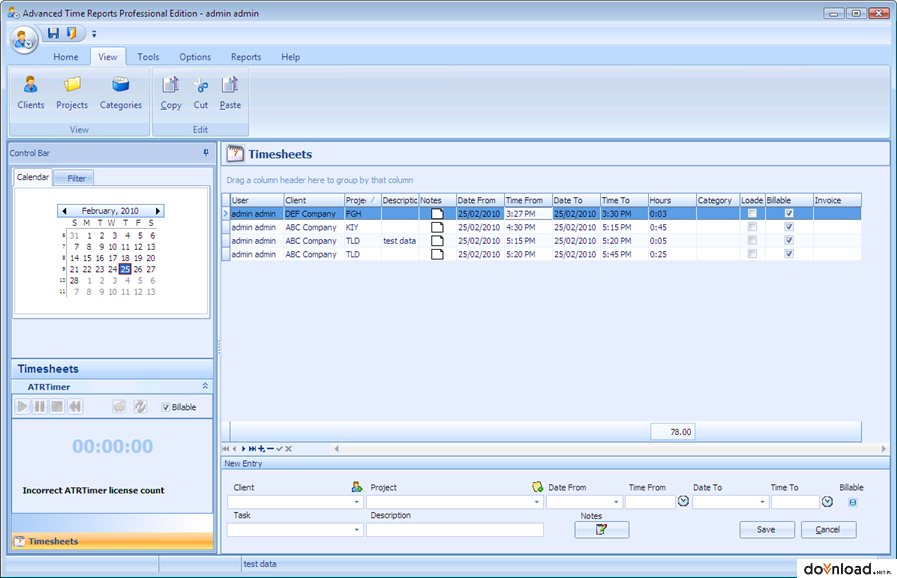Switch to the Tools ribbon tab

coord(148,57)
